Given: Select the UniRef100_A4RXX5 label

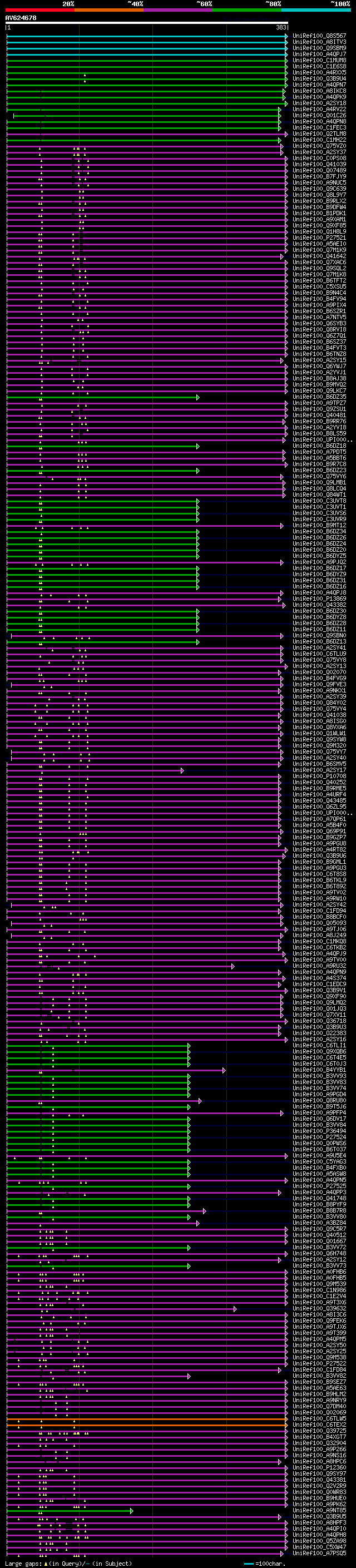Looking at the screenshot, I should pyautogui.click(x=319, y=72).
